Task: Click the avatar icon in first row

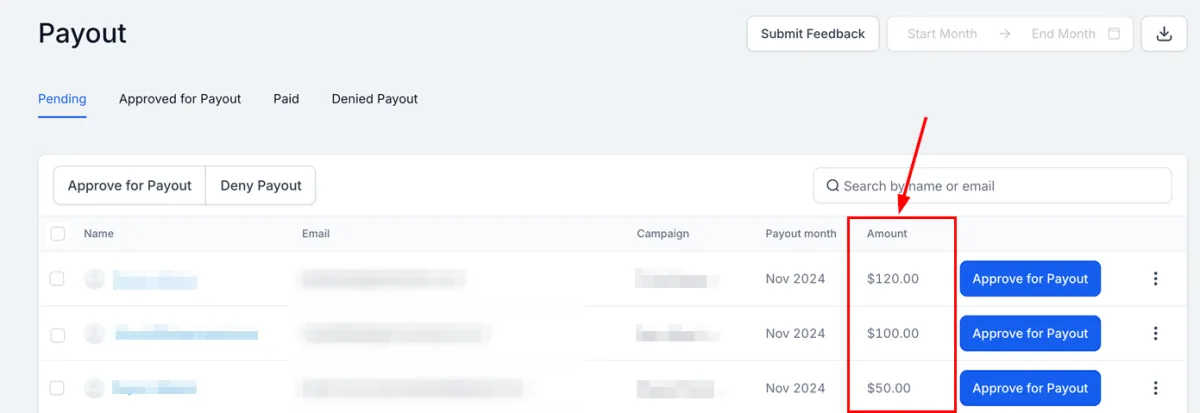Action: [x=94, y=279]
